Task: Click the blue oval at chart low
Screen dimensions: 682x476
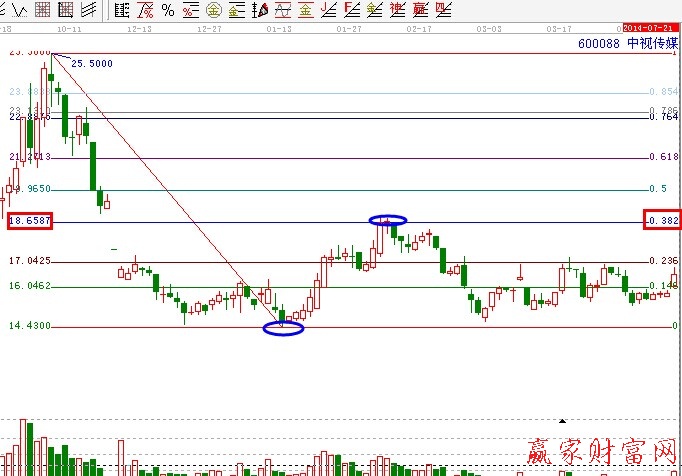Action: point(282,328)
